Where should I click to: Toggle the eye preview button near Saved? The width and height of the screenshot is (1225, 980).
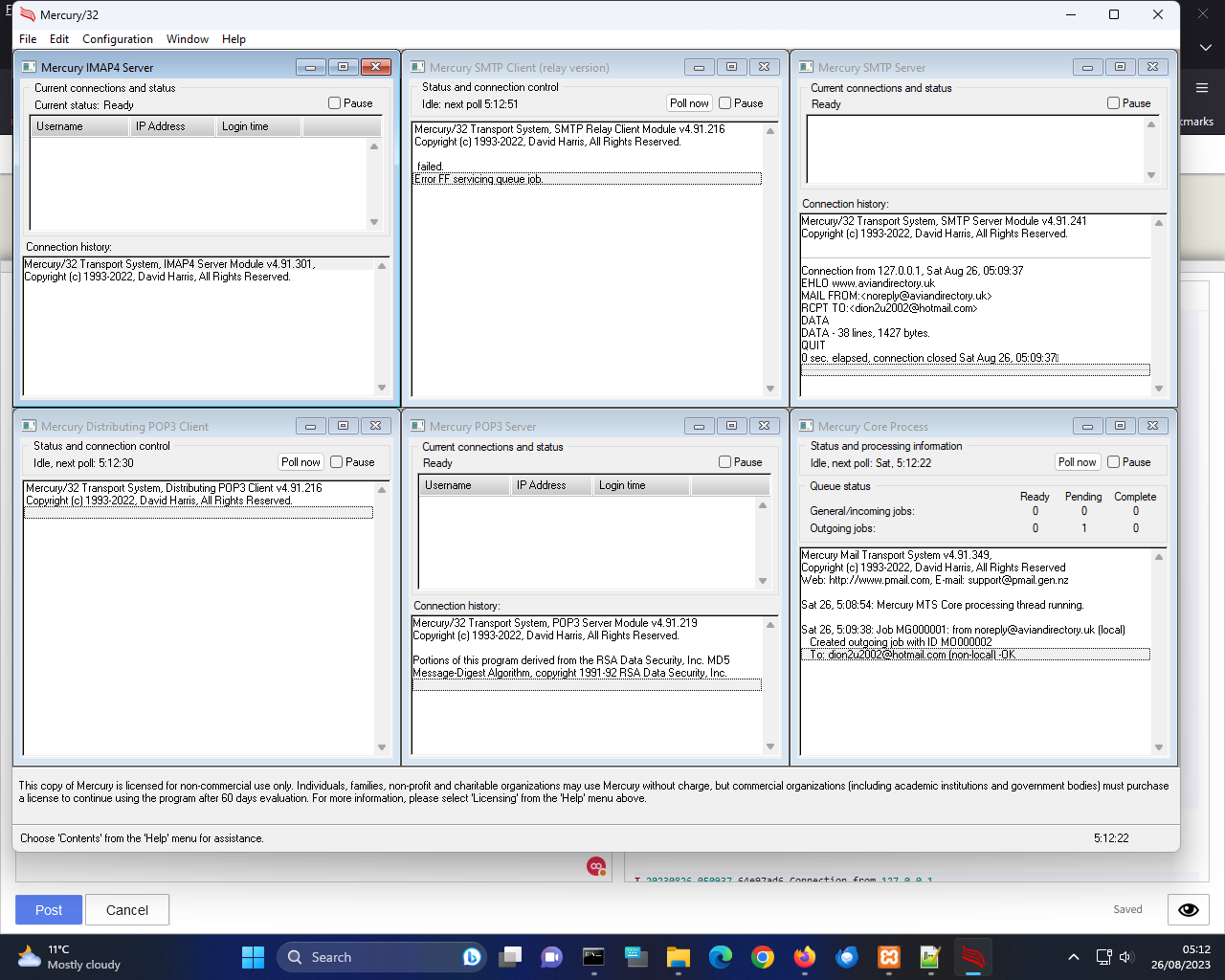[1188, 909]
